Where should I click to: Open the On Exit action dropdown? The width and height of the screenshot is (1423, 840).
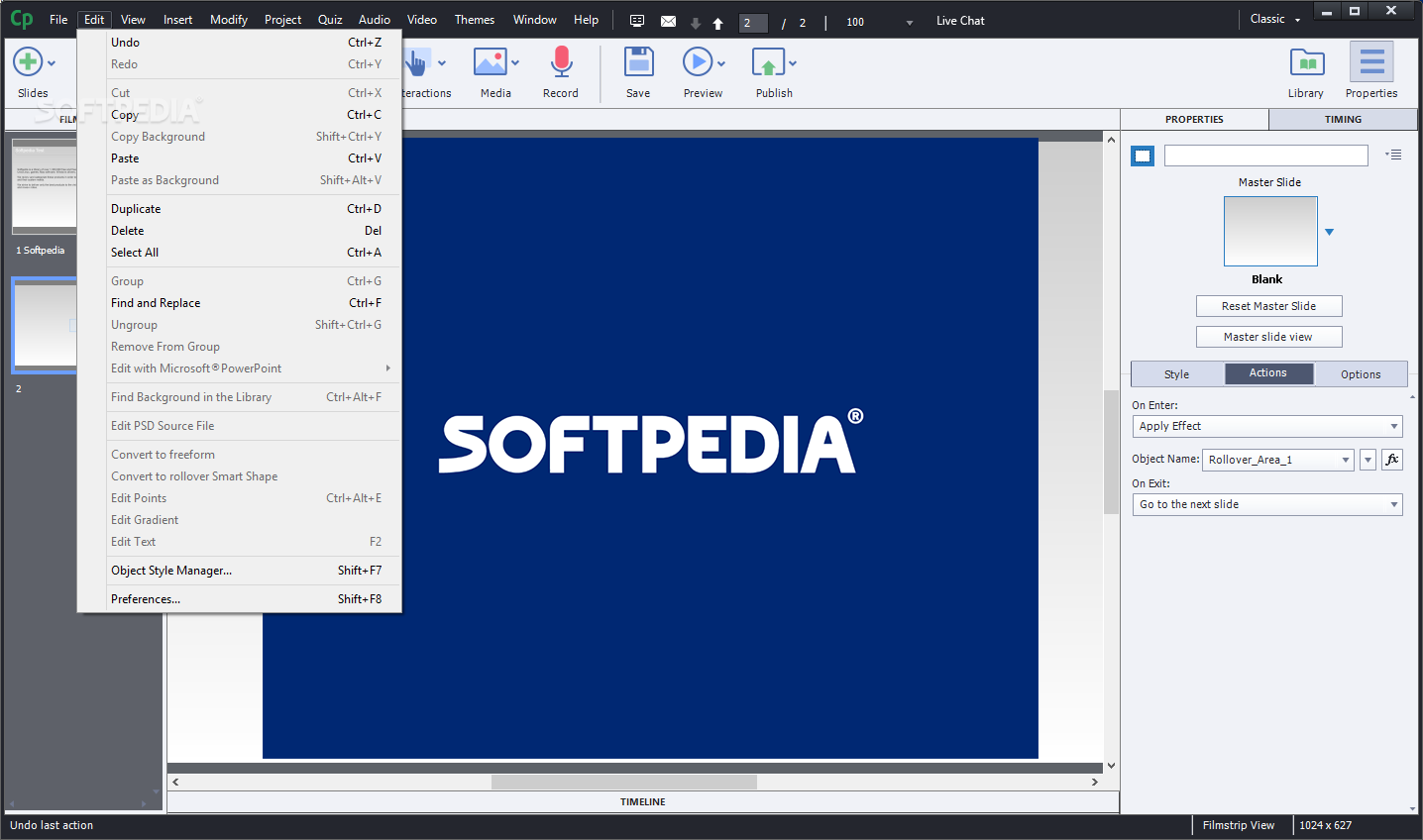coord(1267,504)
